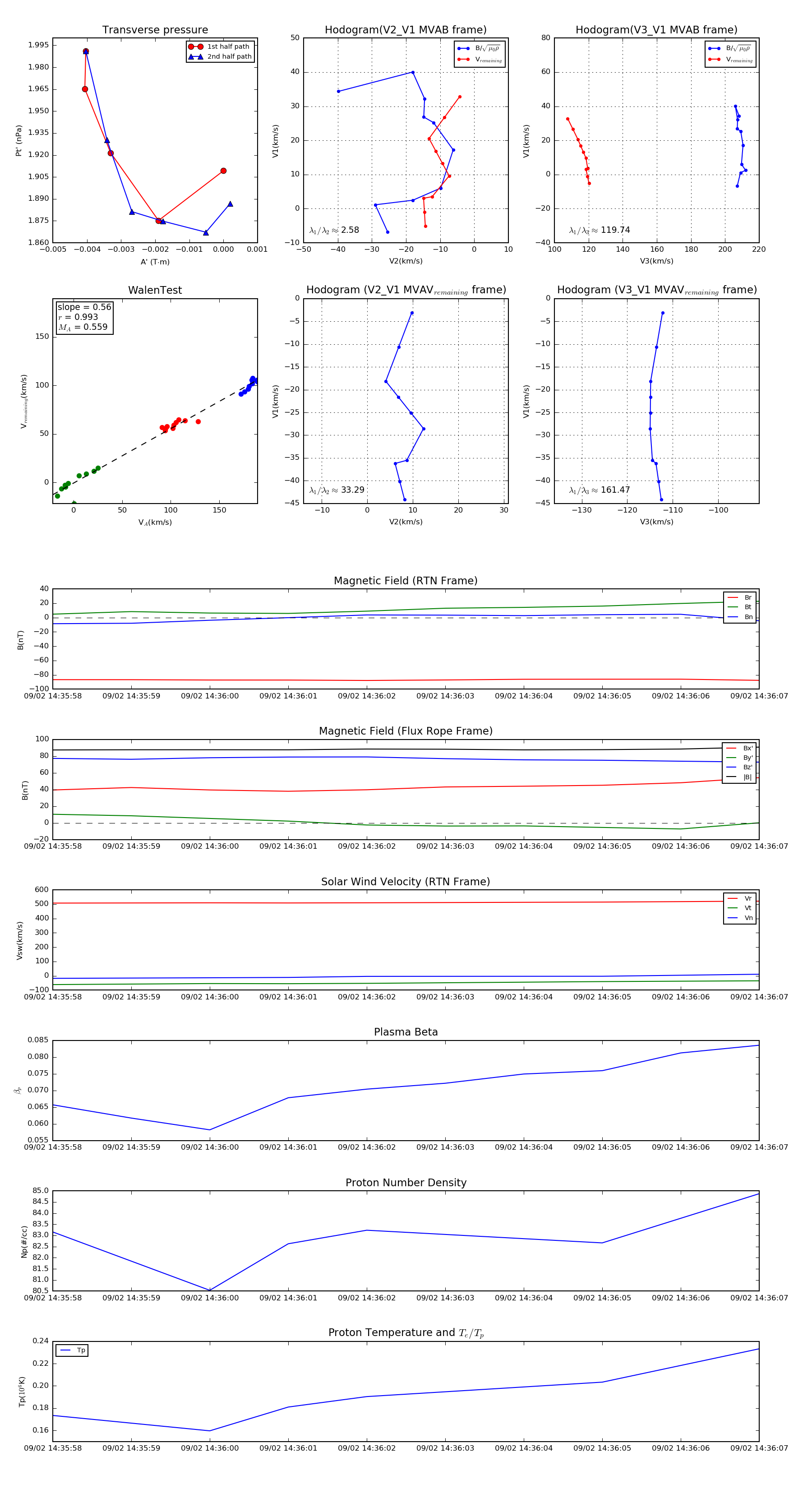Click the 'Transverse pressure' plot title

tap(155, 30)
